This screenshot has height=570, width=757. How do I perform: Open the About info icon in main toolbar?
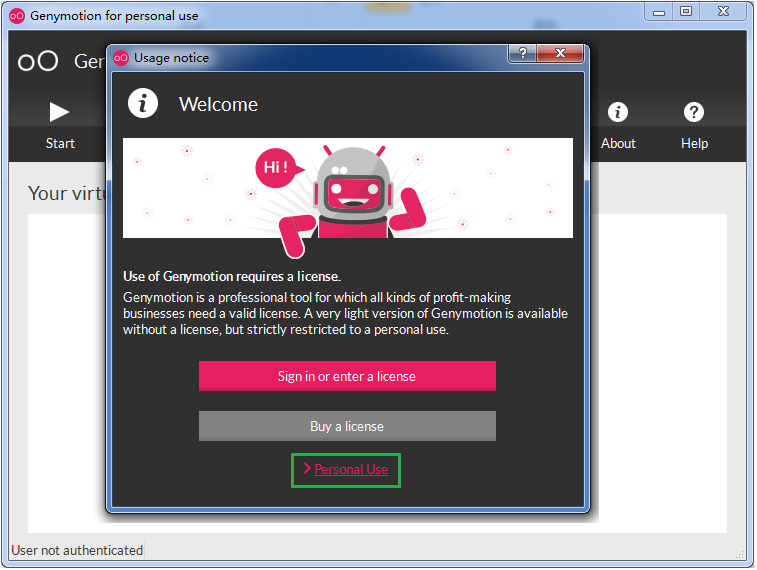click(617, 112)
